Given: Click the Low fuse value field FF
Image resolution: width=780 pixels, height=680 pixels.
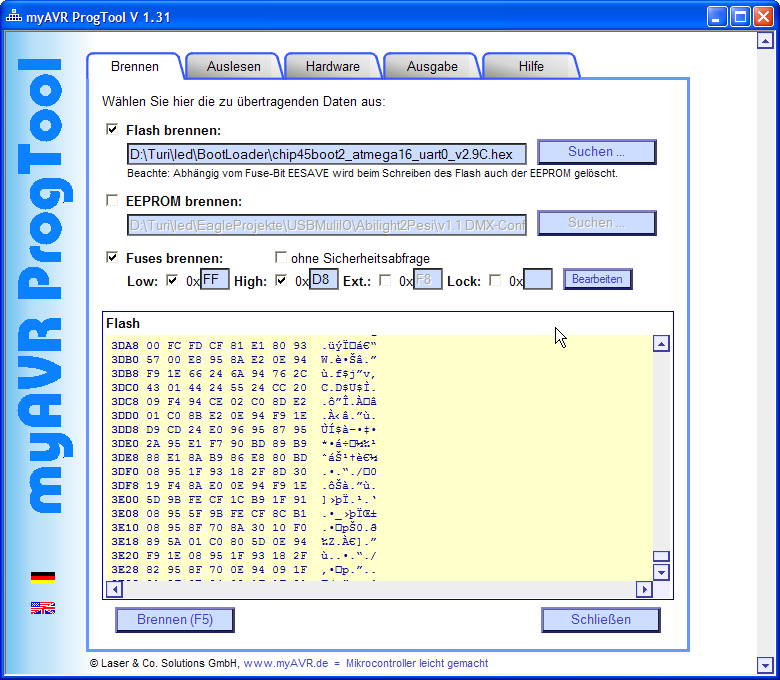Looking at the screenshot, I should click(x=214, y=279).
